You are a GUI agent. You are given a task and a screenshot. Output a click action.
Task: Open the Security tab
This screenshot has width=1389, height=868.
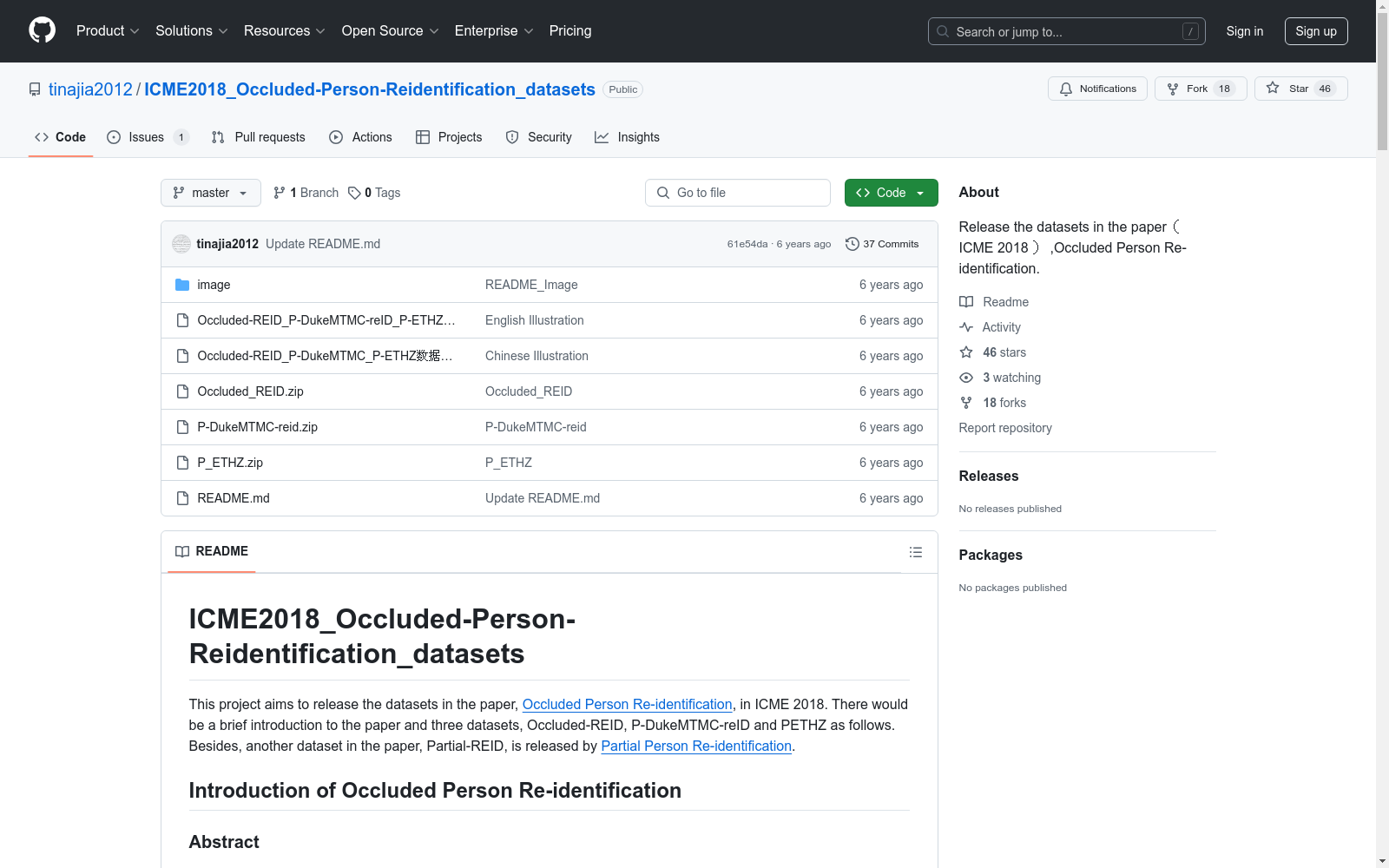539,137
